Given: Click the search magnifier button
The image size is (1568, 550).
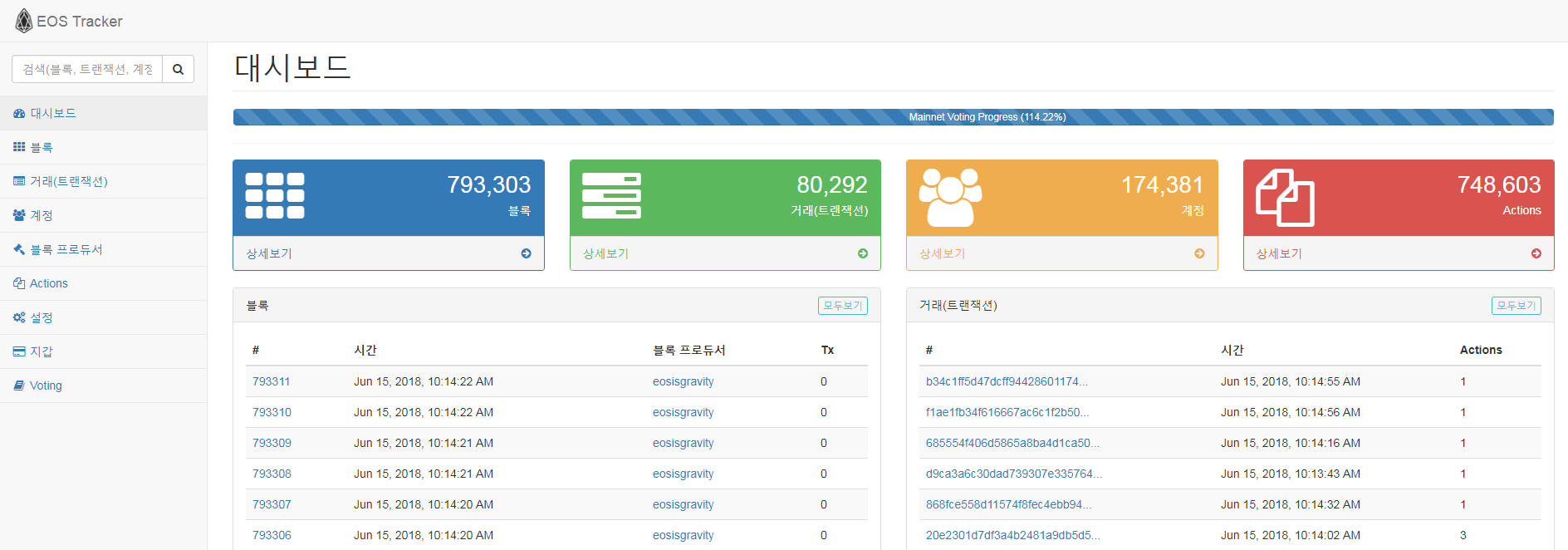Looking at the screenshot, I should 178,69.
